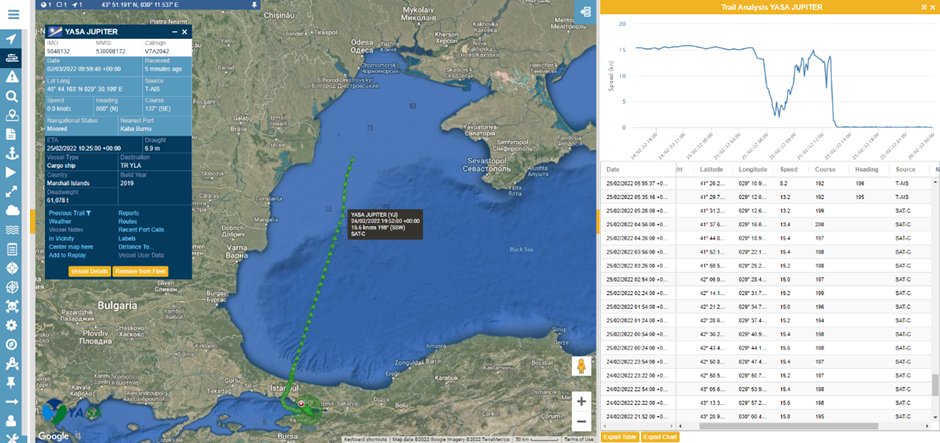Select table row 24/02/2022 23:54:00
The height and width of the screenshot is (443, 940).
[766, 362]
